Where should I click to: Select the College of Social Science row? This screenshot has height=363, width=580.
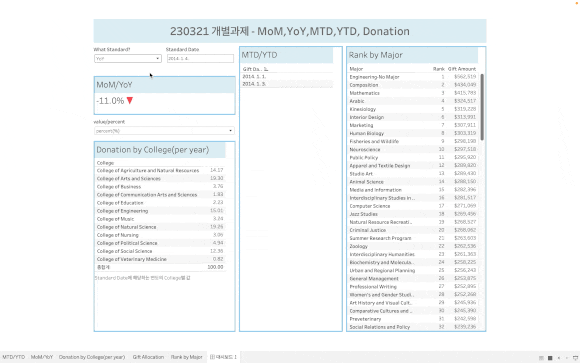pos(160,251)
